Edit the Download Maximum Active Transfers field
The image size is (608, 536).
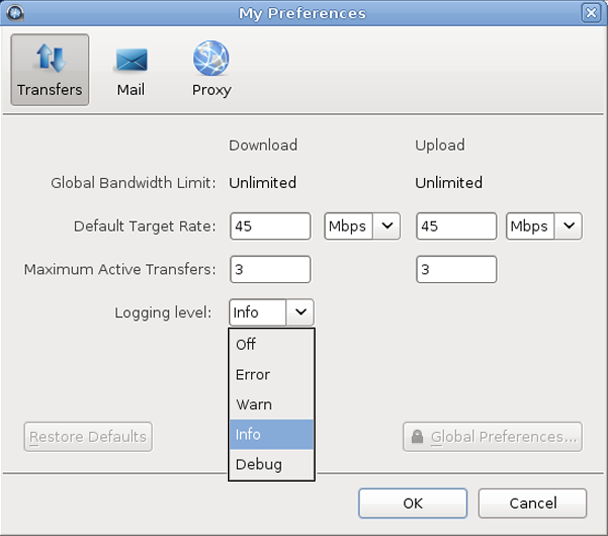(270, 269)
